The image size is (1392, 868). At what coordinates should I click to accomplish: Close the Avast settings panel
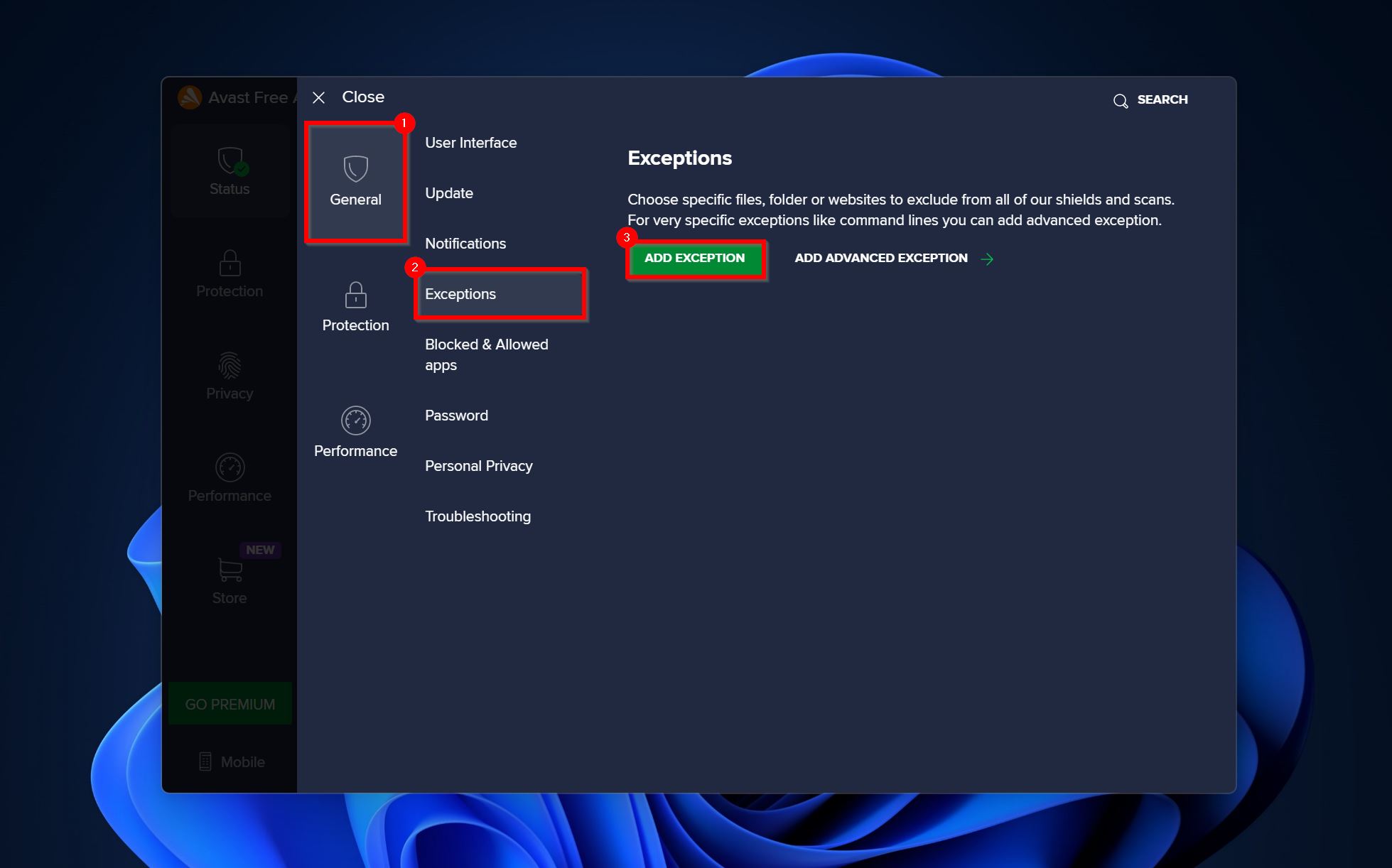[x=319, y=97]
